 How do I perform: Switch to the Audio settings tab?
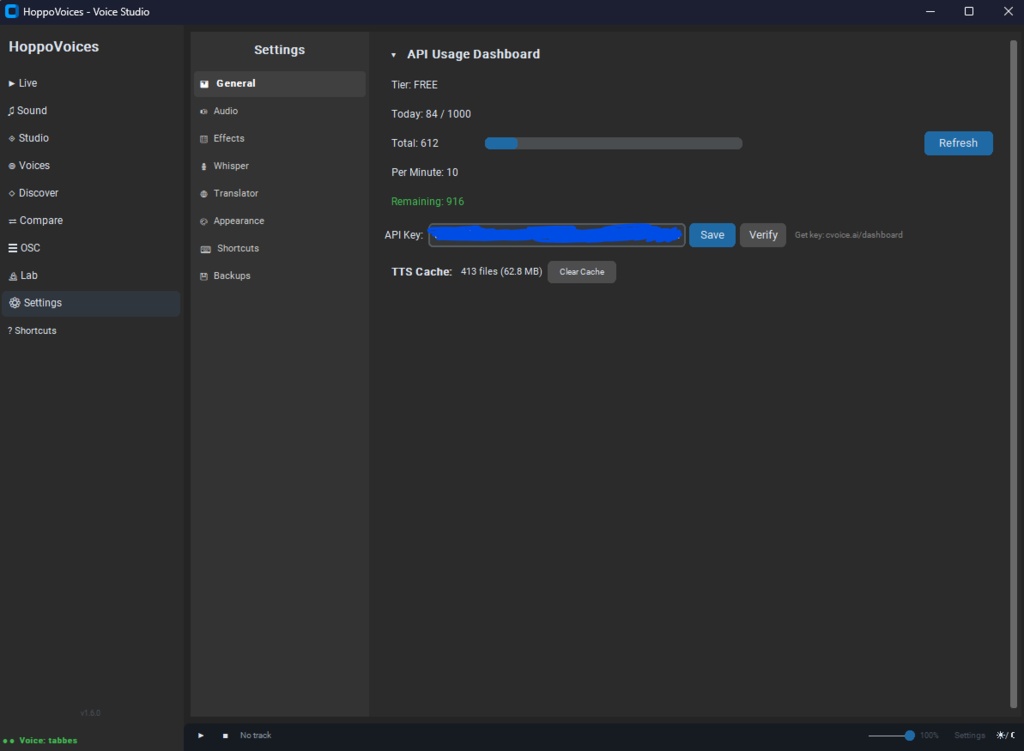tap(280, 111)
